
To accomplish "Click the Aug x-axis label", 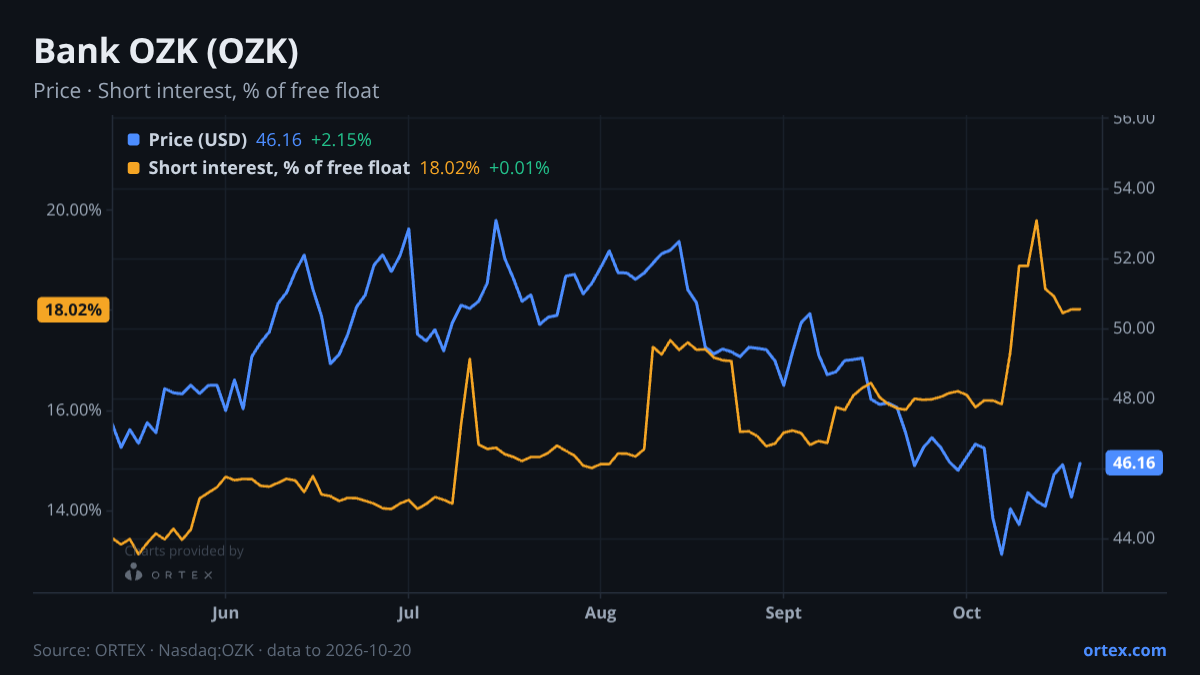I will pos(600,613).
